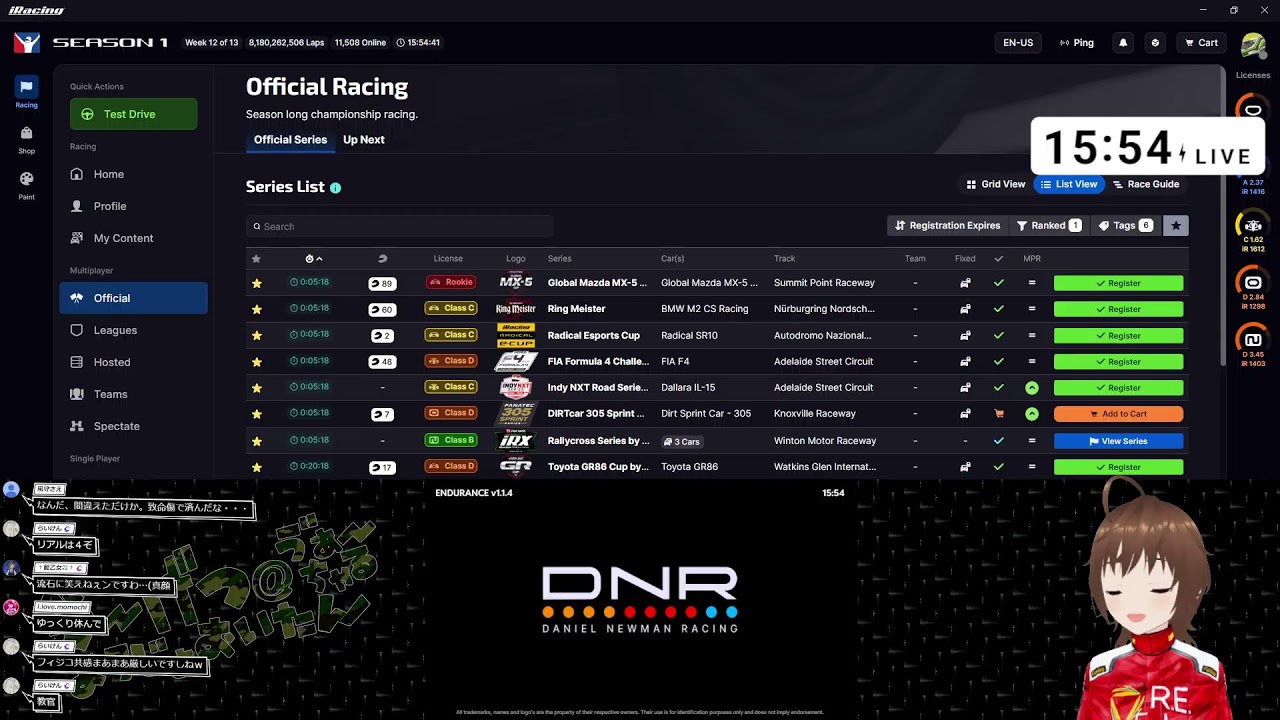
Task: Add DIRTcar 305 Sprint to cart
Action: click(x=1118, y=414)
